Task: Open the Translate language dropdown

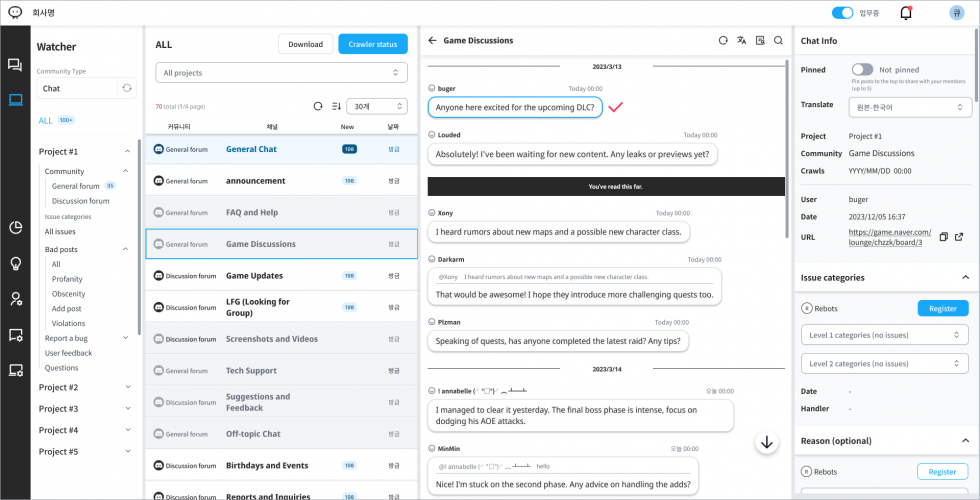Action: 909,107
